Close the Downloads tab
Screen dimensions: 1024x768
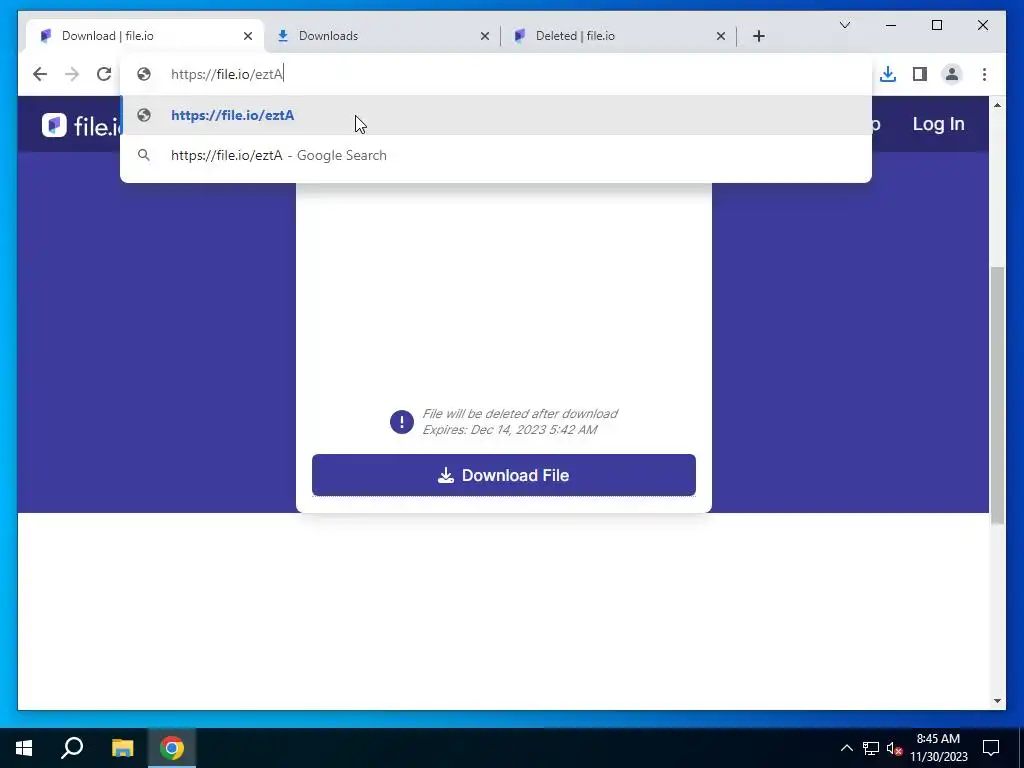coord(485,36)
